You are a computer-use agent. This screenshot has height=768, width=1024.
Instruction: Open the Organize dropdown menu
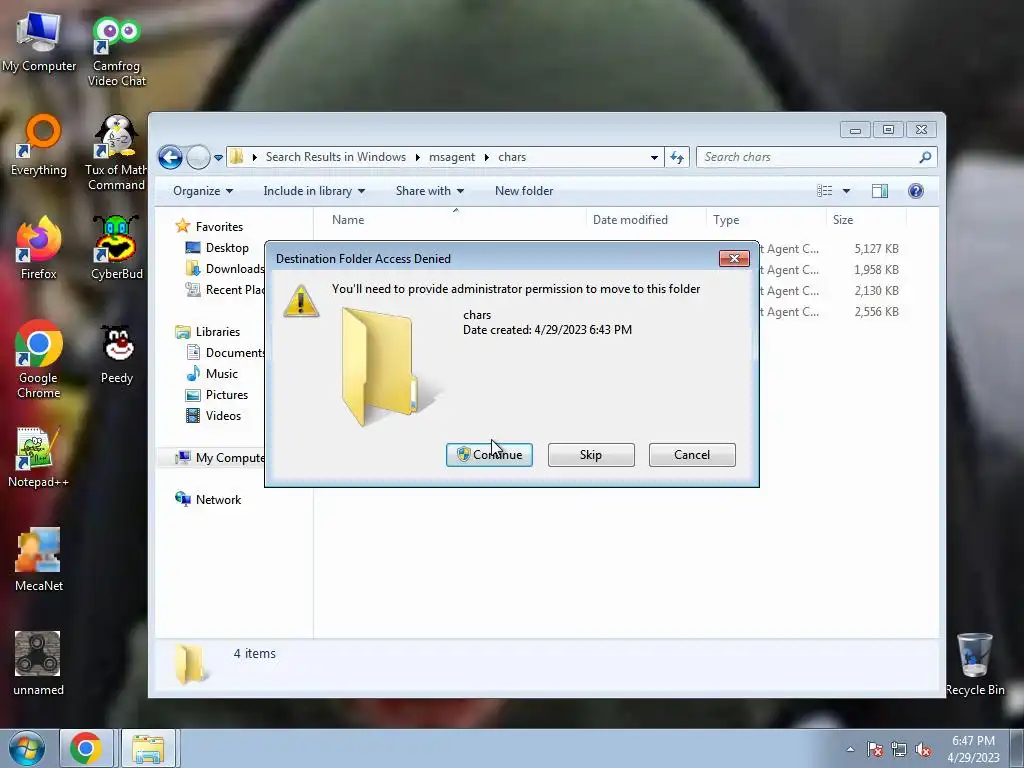[202, 191]
